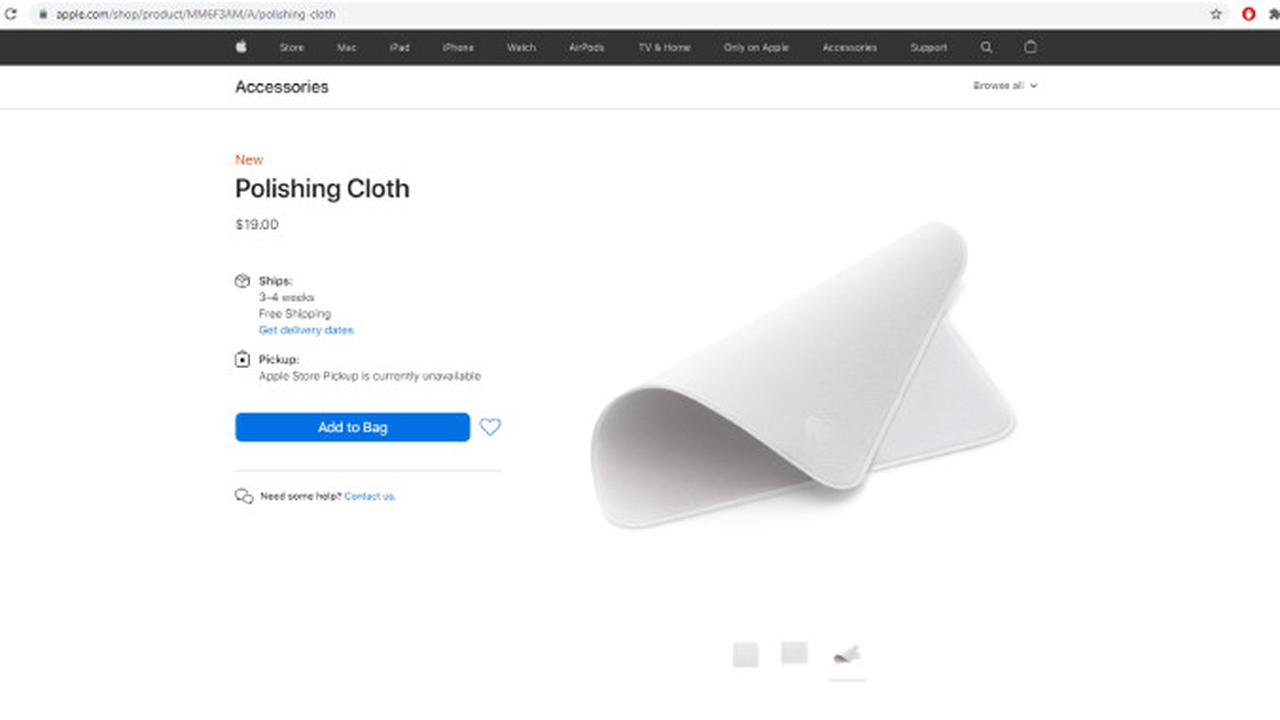Image resolution: width=1280 pixels, height=720 pixels.
Task: Select the folded cloth thumbnail
Action: pyautogui.click(x=847, y=654)
